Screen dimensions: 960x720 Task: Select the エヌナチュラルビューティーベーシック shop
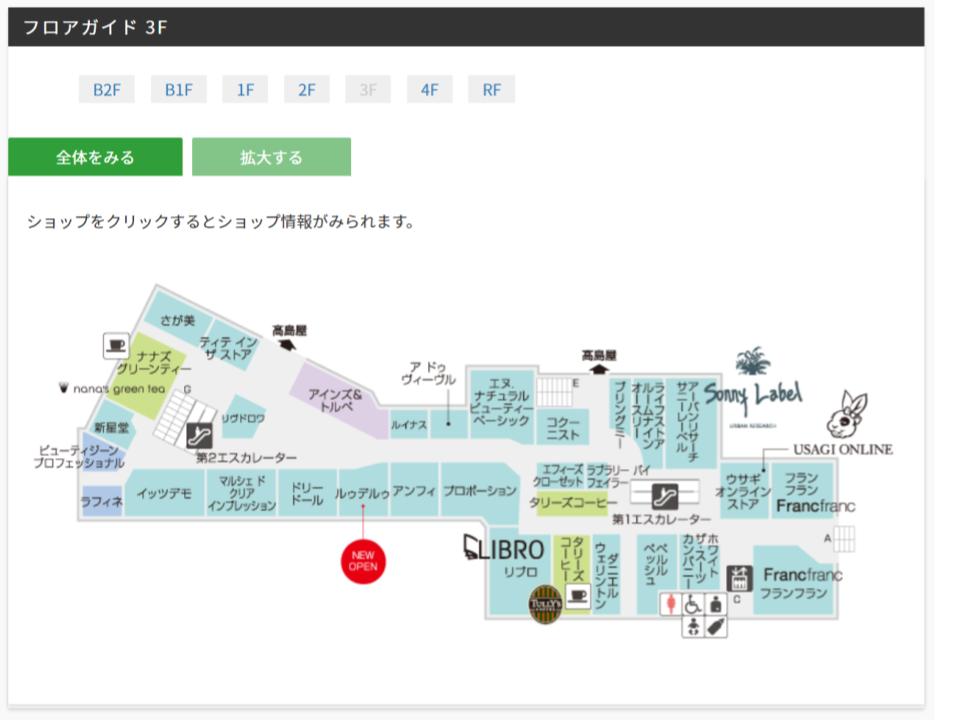[x=501, y=403]
